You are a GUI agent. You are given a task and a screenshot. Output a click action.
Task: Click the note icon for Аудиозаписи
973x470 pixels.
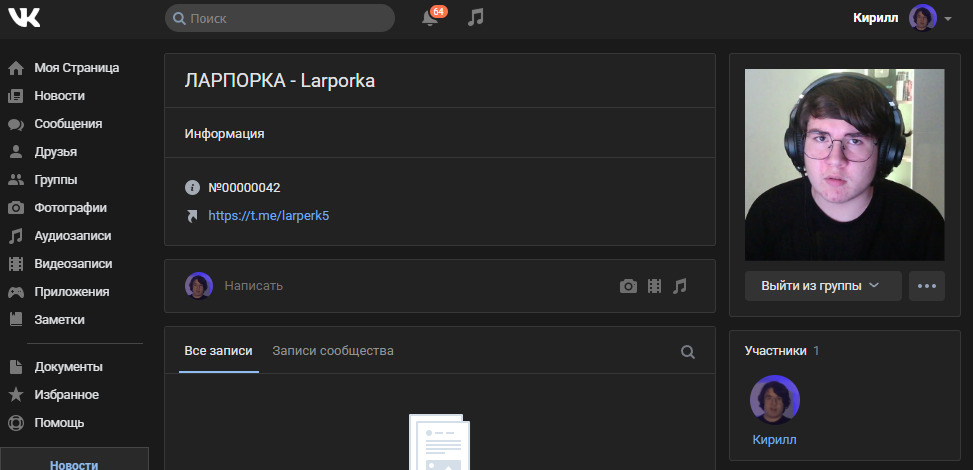coord(16,236)
